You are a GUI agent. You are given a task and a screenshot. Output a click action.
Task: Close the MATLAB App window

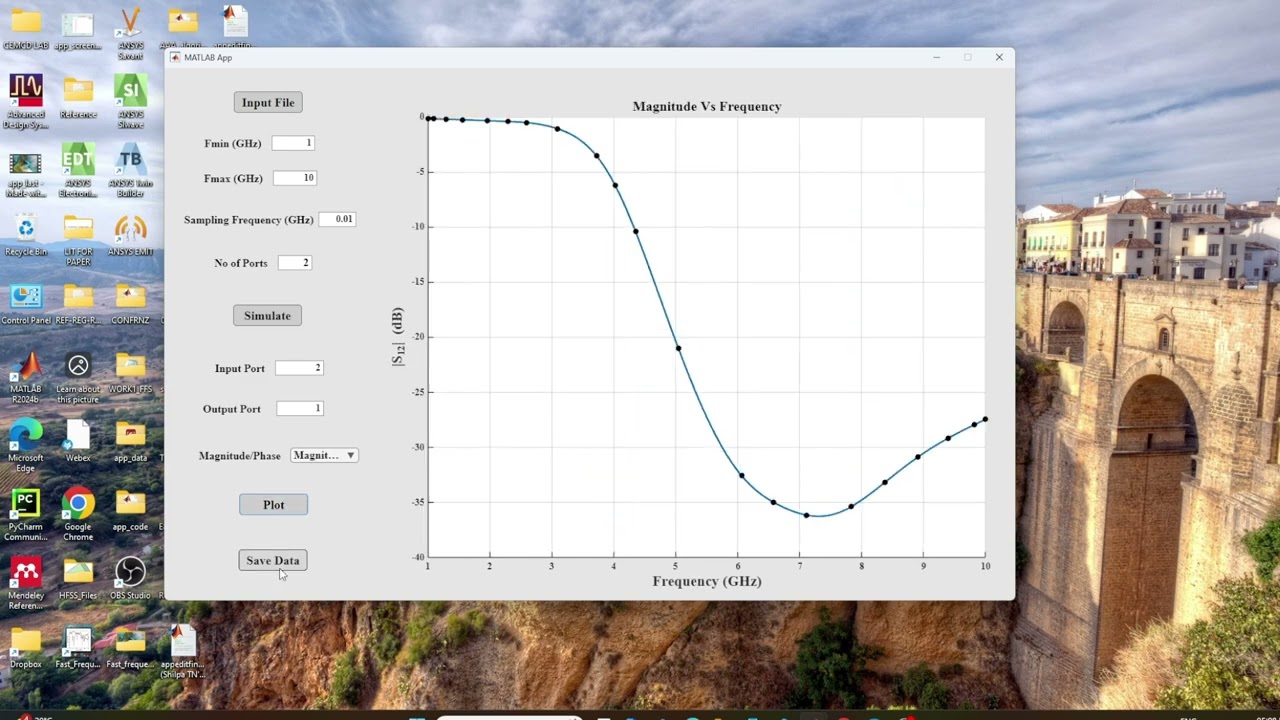click(999, 57)
